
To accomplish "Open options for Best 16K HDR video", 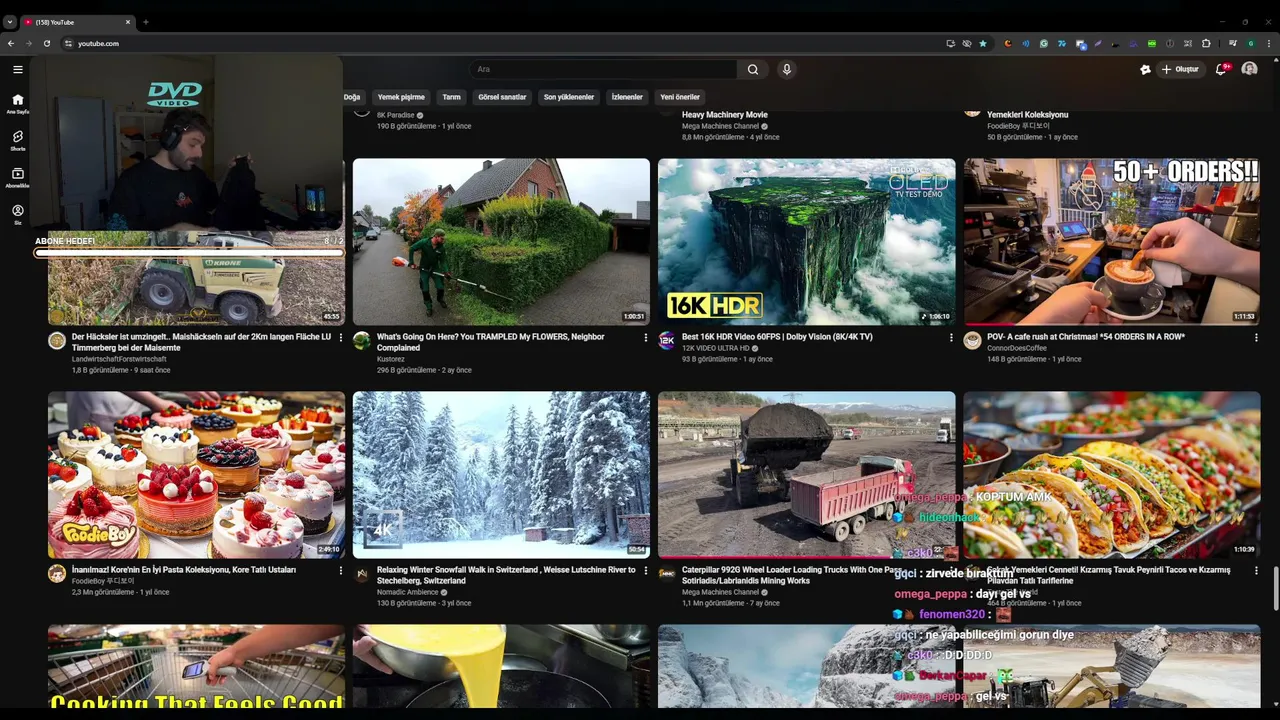I will tap(950, 338).
